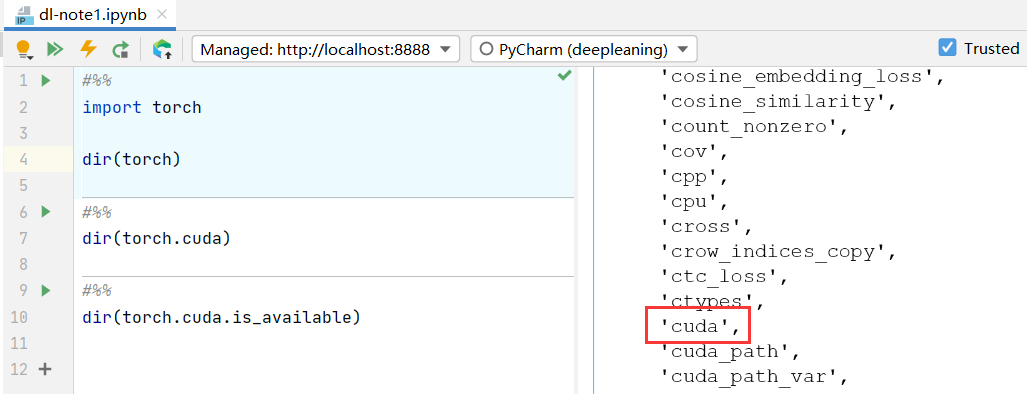Click 'cpp' in output list
The height and width of the screenshot is (394, 1027).
[695, 177]
